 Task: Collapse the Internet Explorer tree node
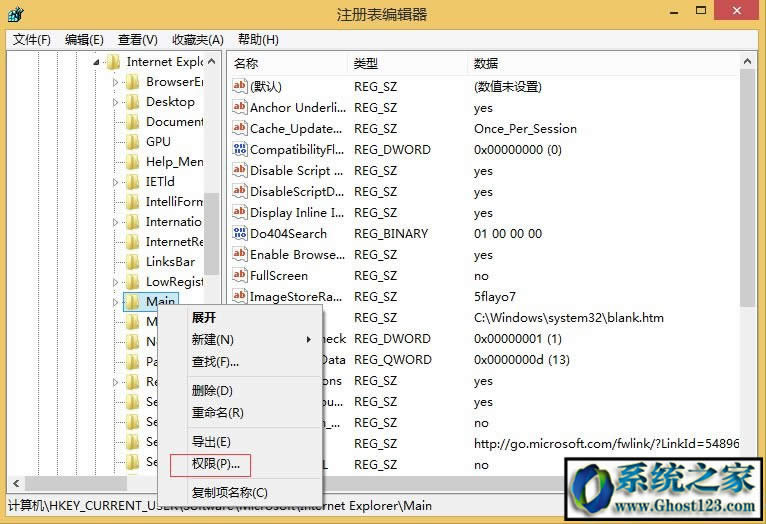97,62
